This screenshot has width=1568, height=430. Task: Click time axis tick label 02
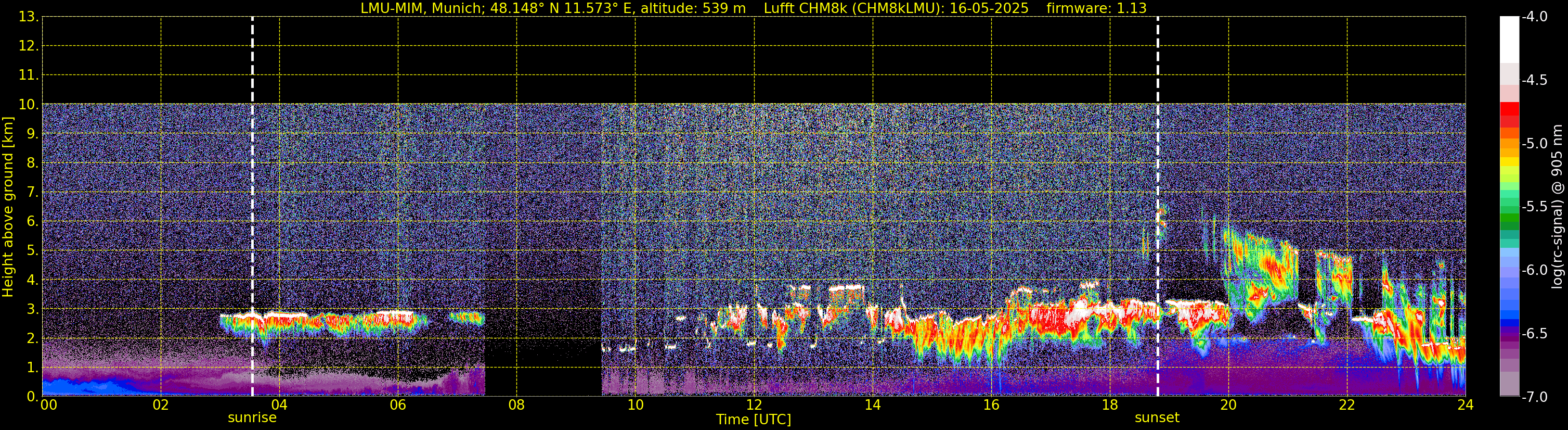(161, 405)
